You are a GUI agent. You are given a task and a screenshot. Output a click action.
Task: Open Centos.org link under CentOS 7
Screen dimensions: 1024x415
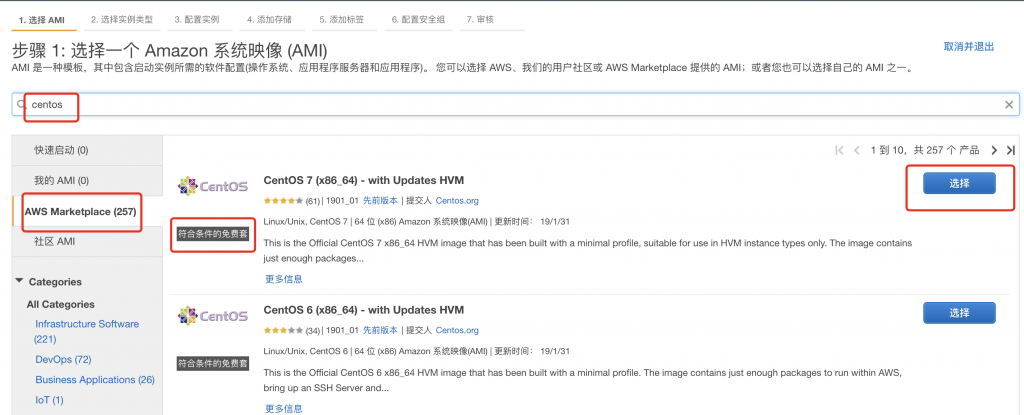457,201
